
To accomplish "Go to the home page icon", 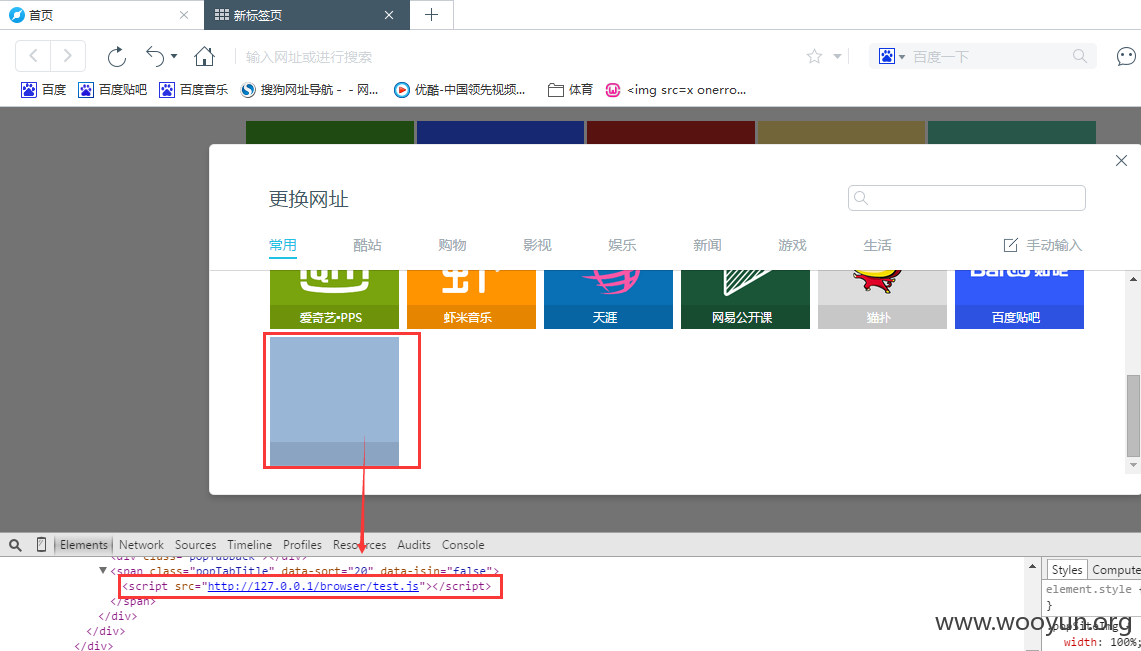I will (x=204, y=56).
